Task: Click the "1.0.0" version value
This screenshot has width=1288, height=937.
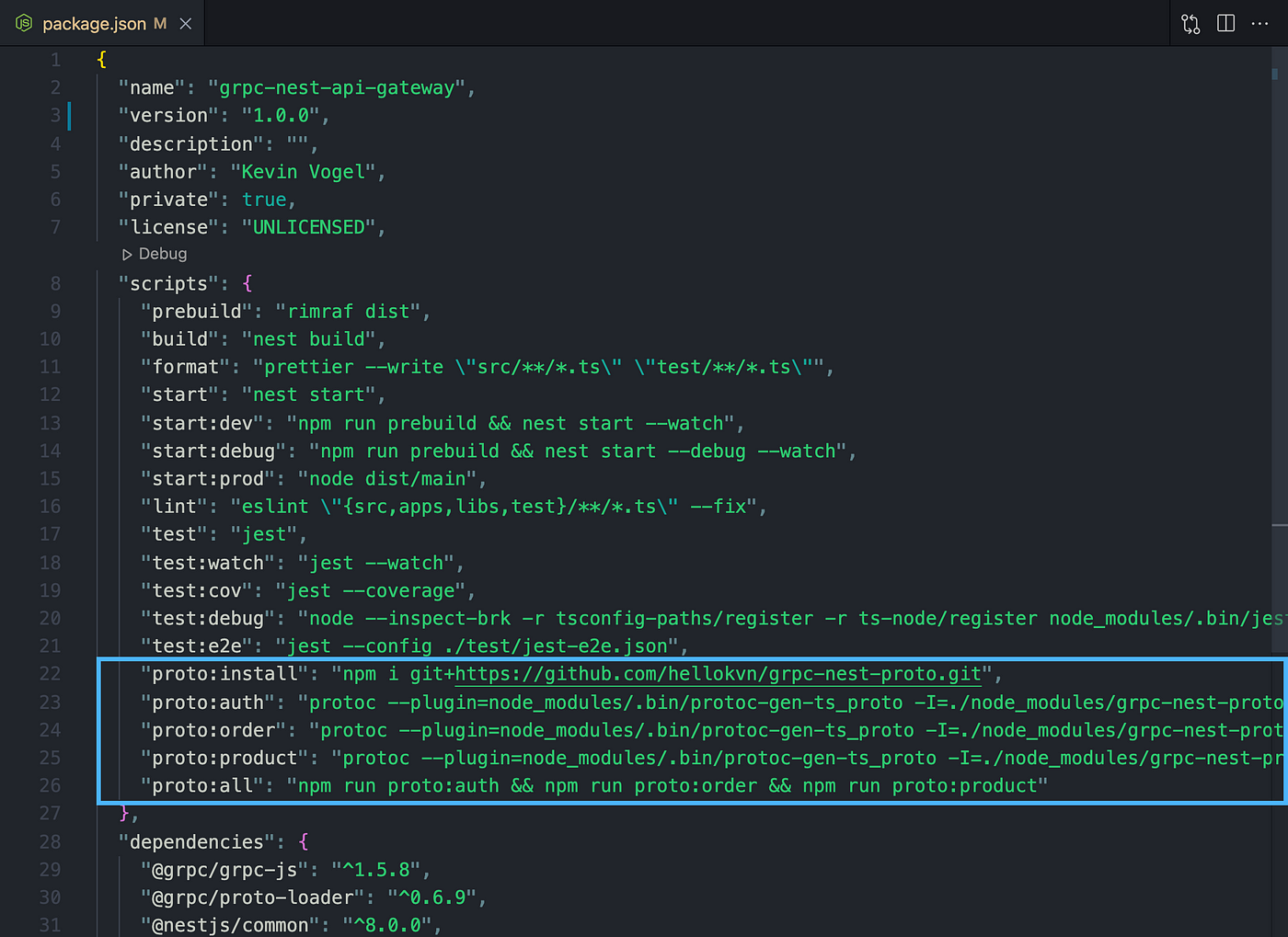Action: pyautogui.click(x=281, y=115)
